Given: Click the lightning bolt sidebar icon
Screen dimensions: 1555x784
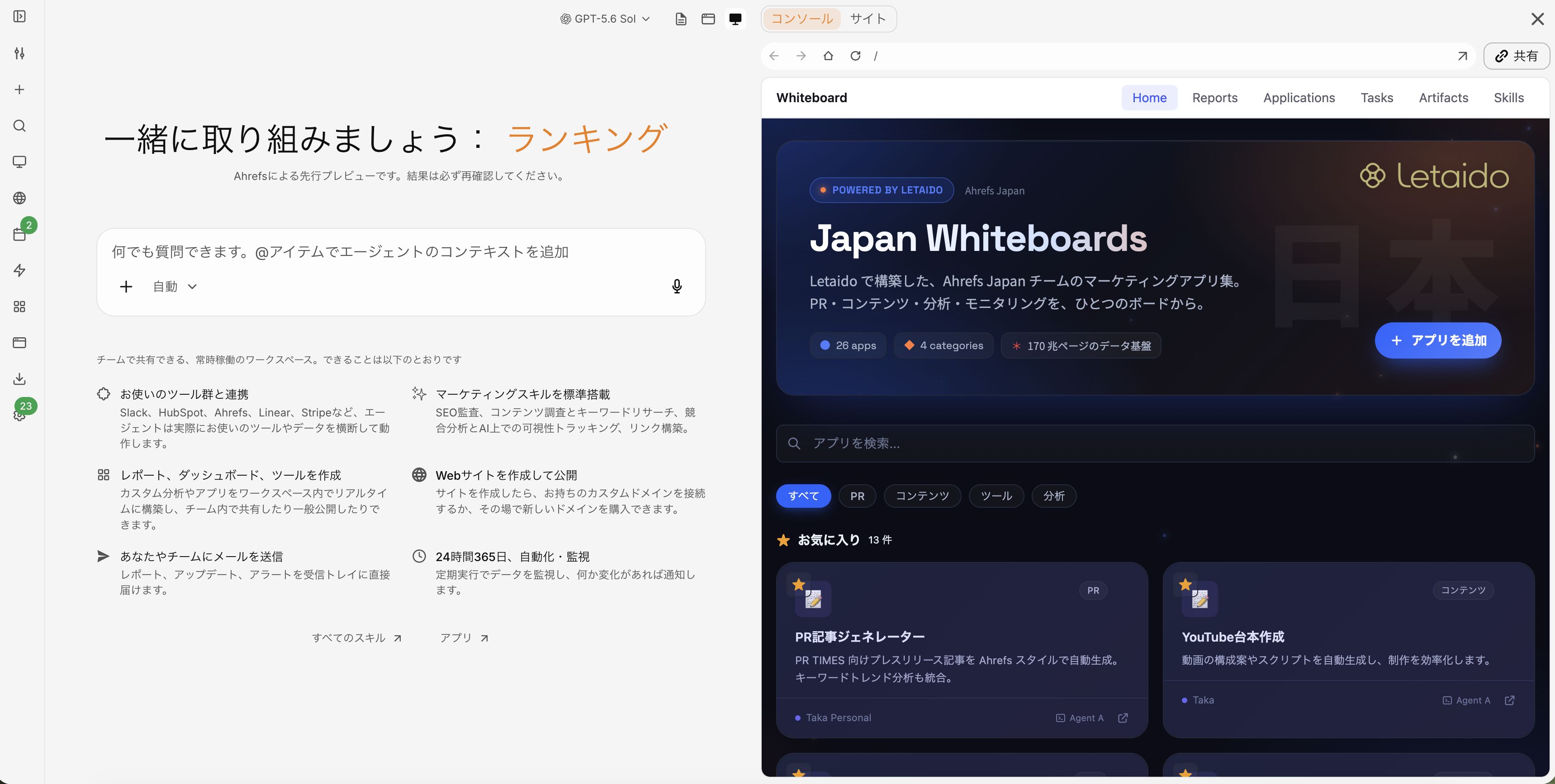Looking at the screenshot, I should [x=19, y=270].
